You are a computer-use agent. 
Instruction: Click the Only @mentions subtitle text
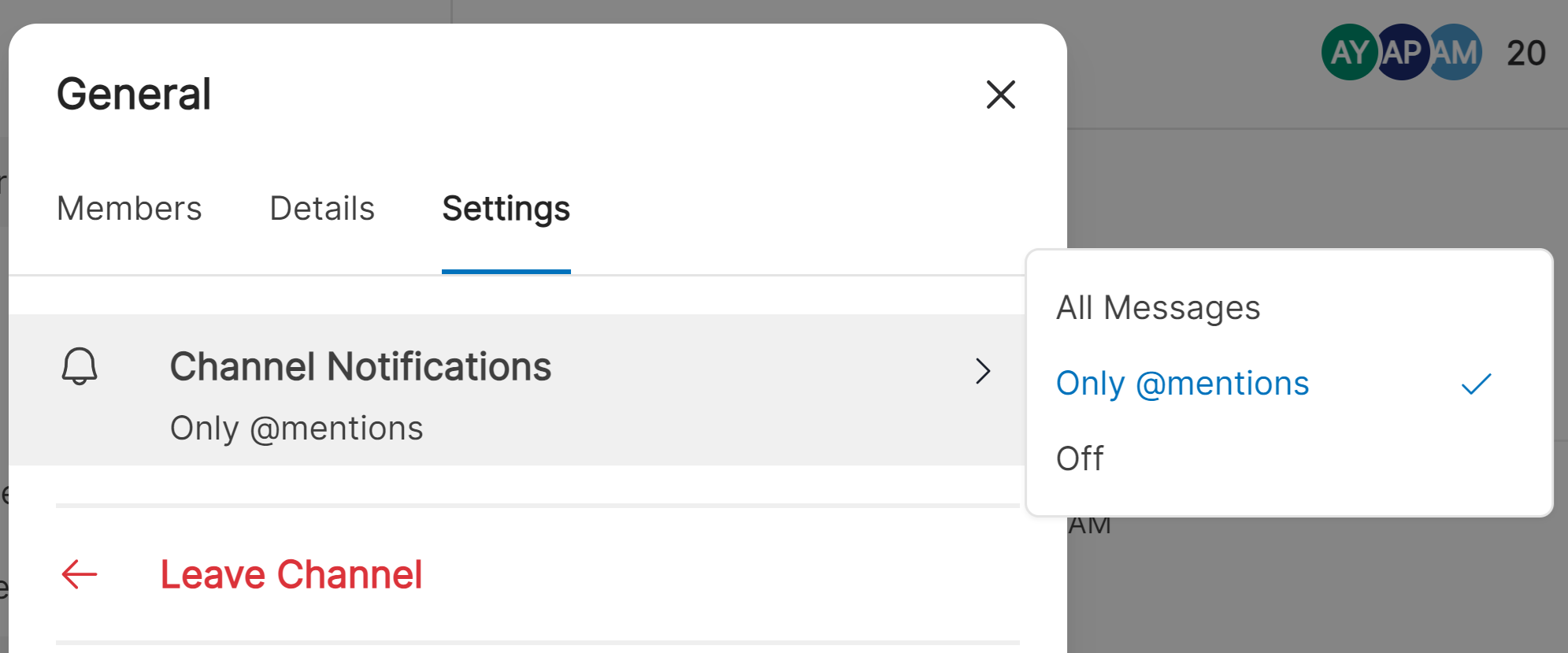[296, 428]
